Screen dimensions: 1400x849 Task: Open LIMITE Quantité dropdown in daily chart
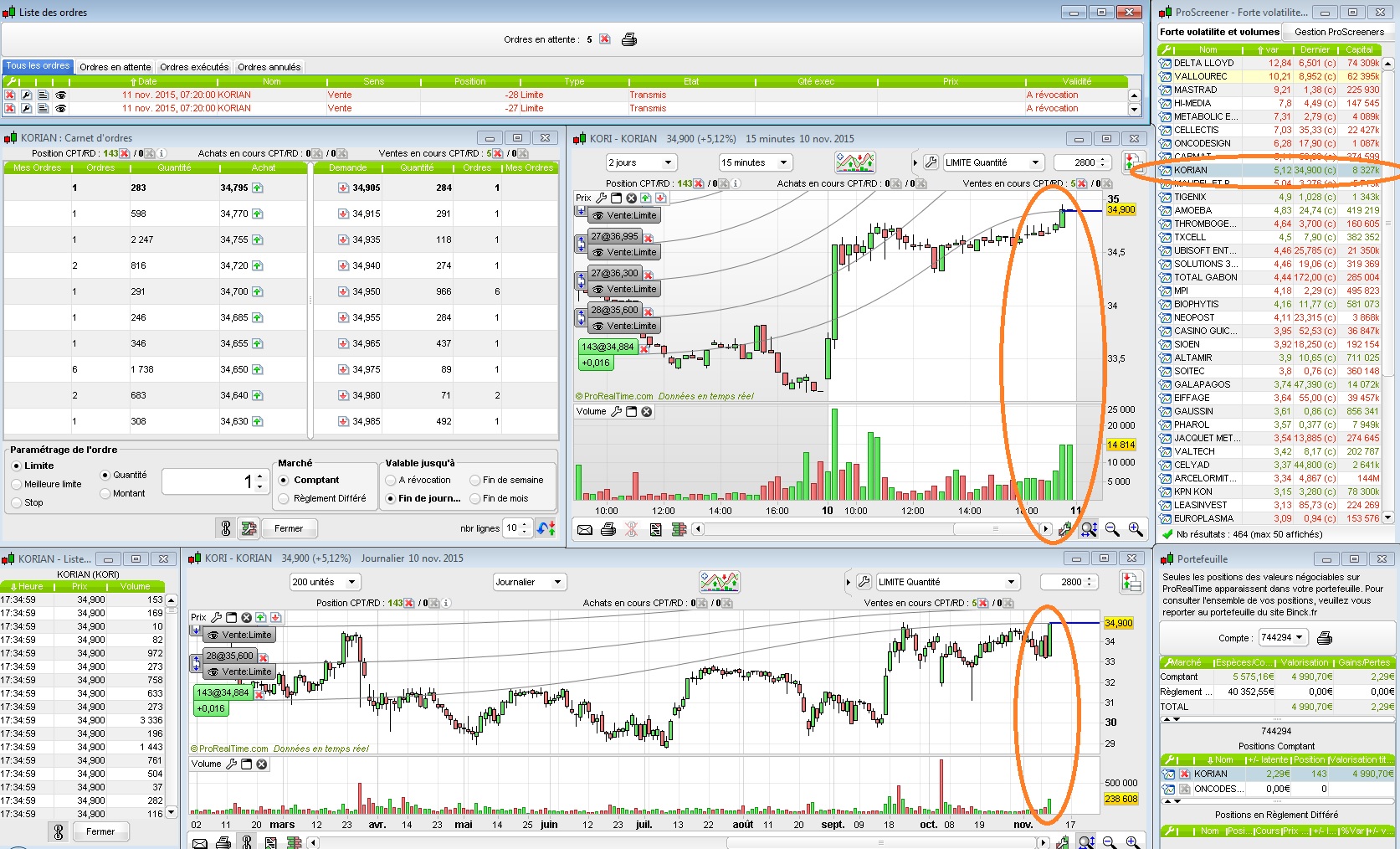pyautogui.click(x=947, y=582)
